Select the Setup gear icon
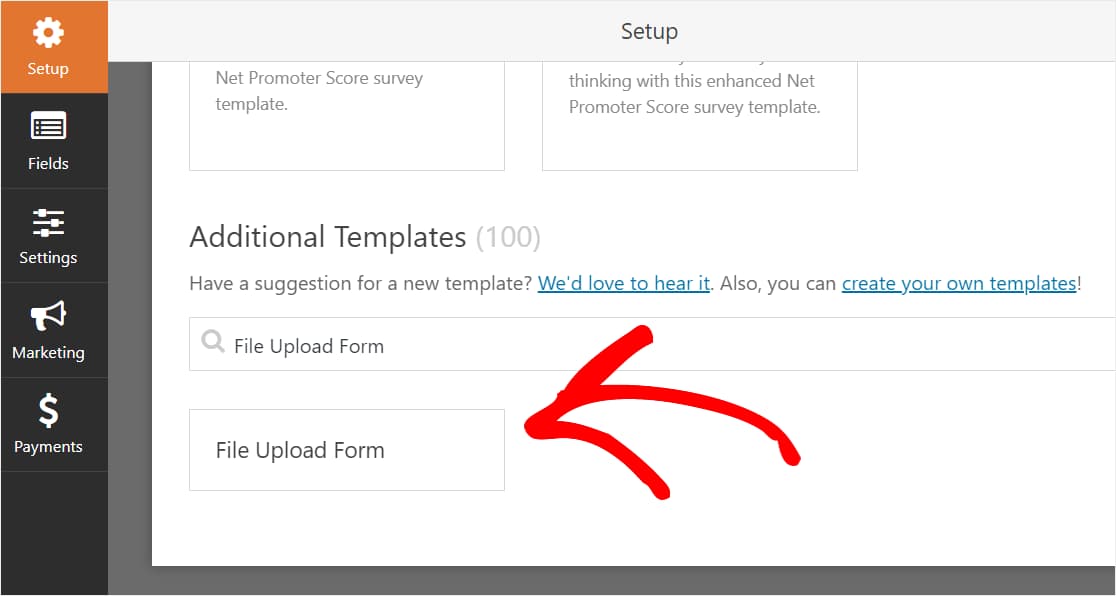The width and height of the screenshot is (1116, 596). point(46,32)
